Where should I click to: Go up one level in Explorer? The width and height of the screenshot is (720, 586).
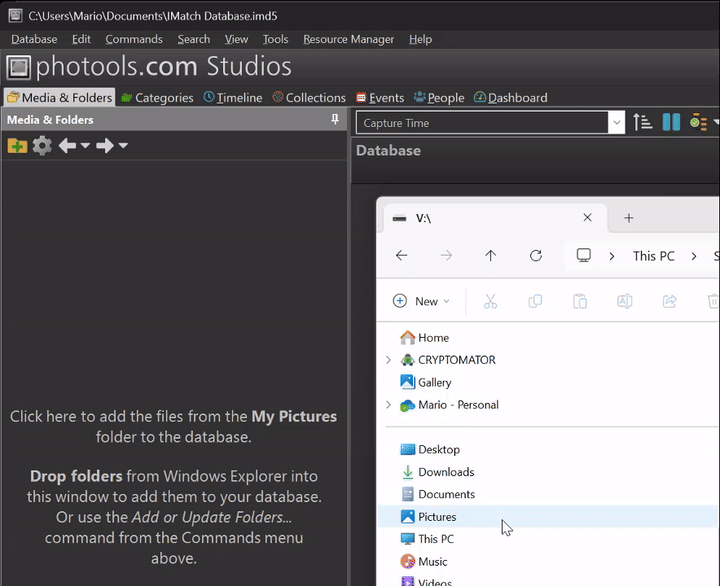point(490,255)
